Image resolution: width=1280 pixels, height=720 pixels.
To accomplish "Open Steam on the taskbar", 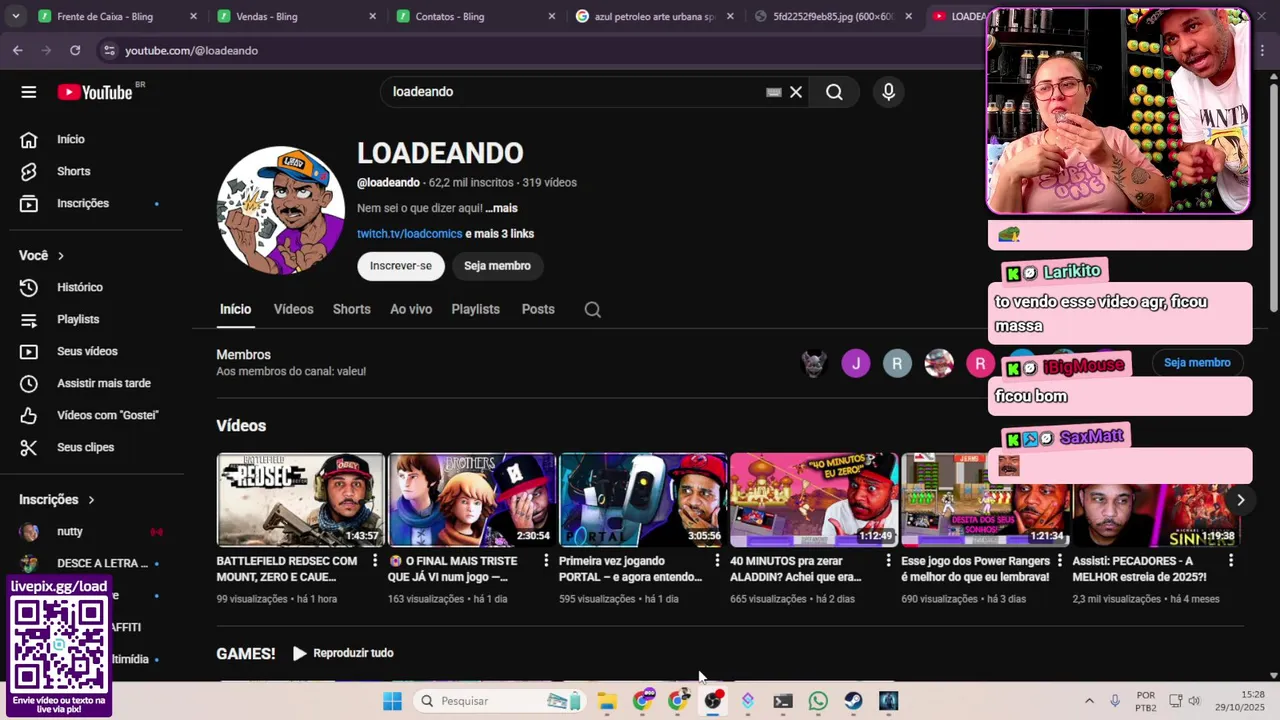I will (x=853, y=701).
